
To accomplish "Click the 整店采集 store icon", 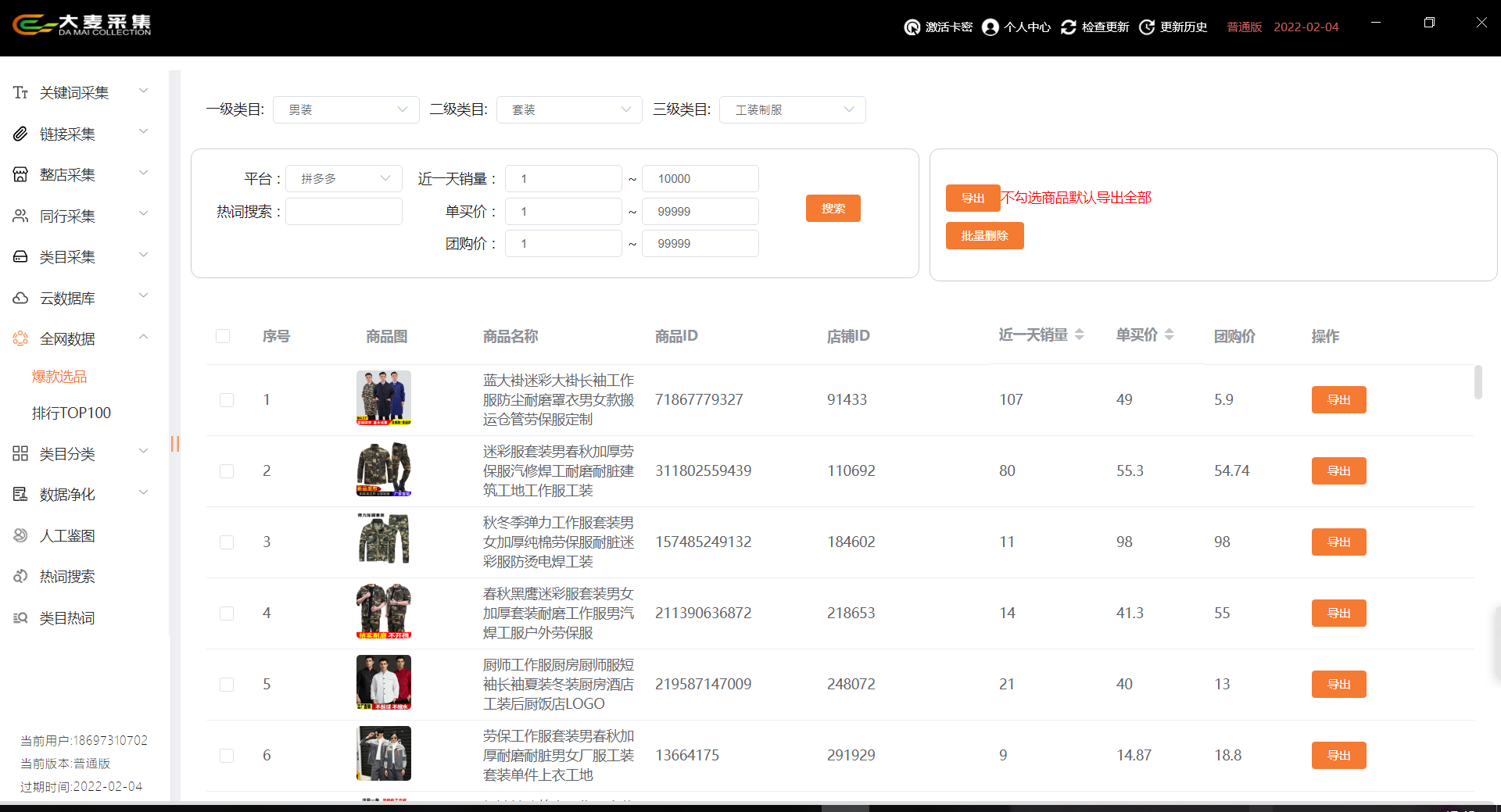I will coord(20,175).
